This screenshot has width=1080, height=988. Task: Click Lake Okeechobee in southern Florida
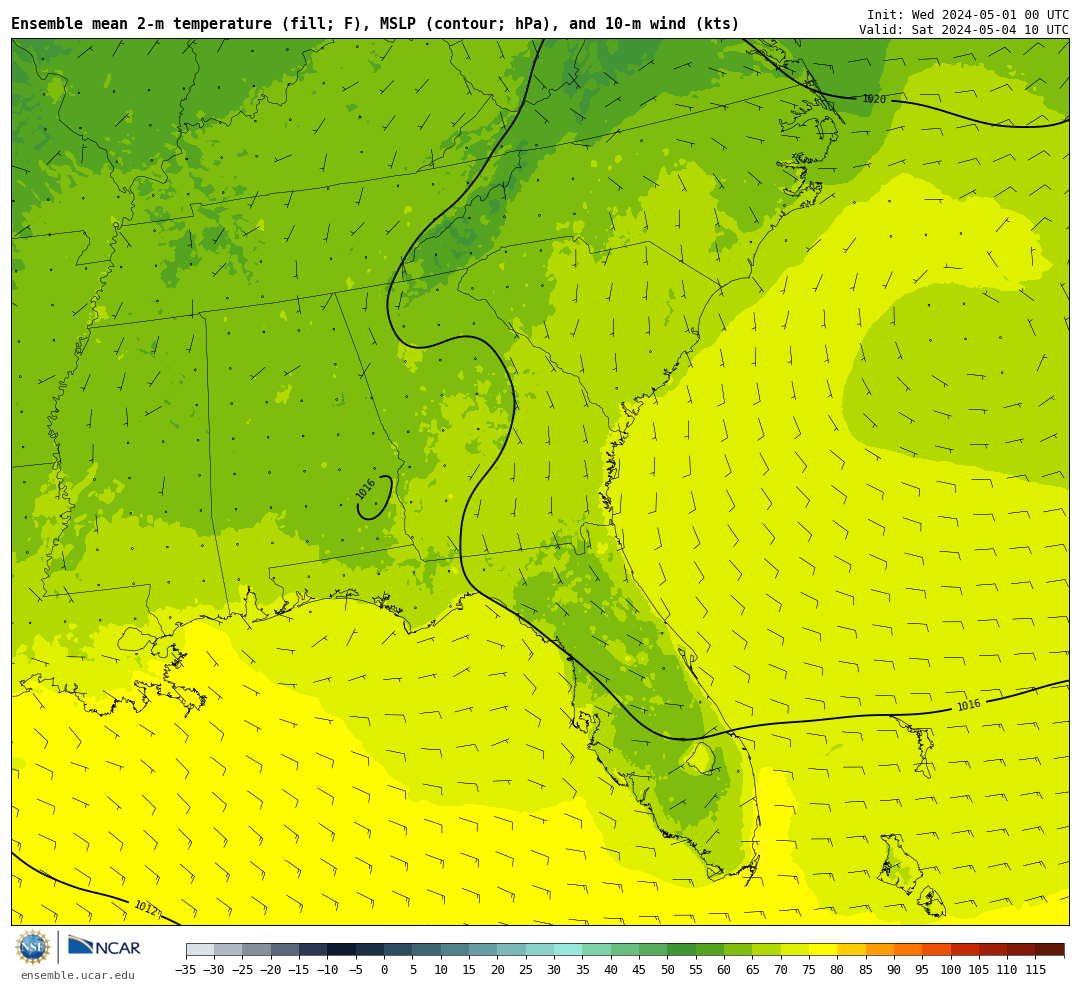(x=700, y=759)
